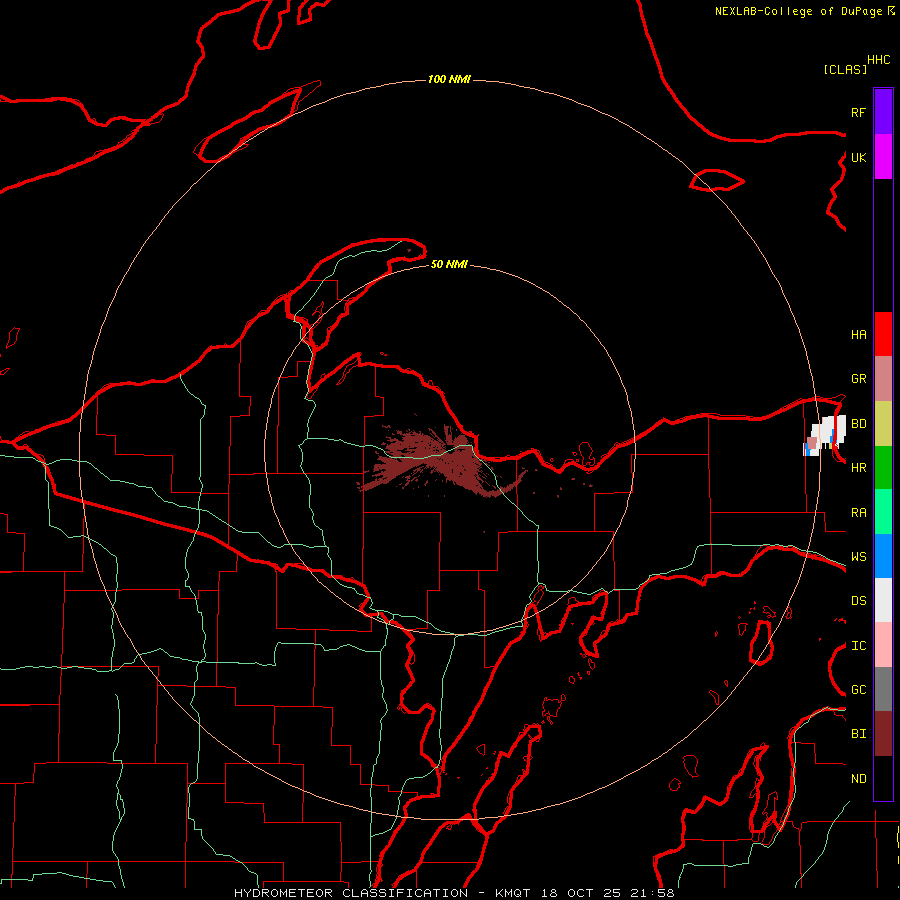Viewport: 900px width, 900px height.
Task: Click the RA legend label
Action: [859, 513]
